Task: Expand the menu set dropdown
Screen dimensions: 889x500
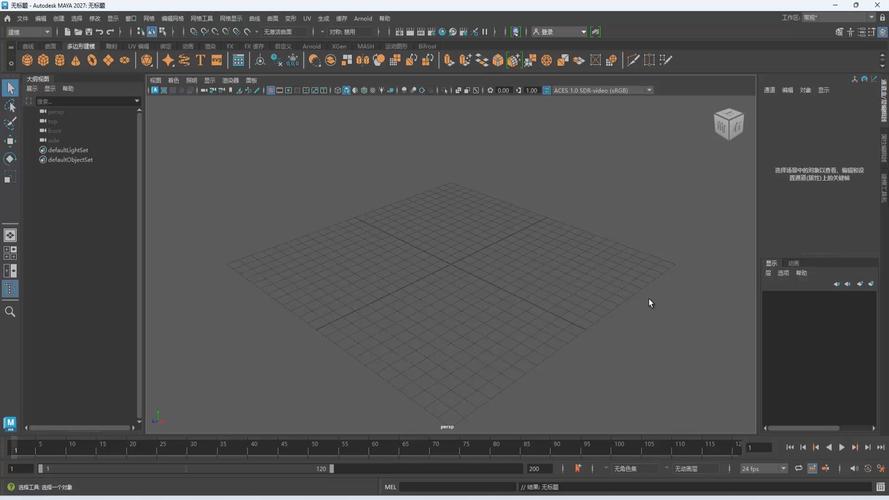Action: point(28,32)
